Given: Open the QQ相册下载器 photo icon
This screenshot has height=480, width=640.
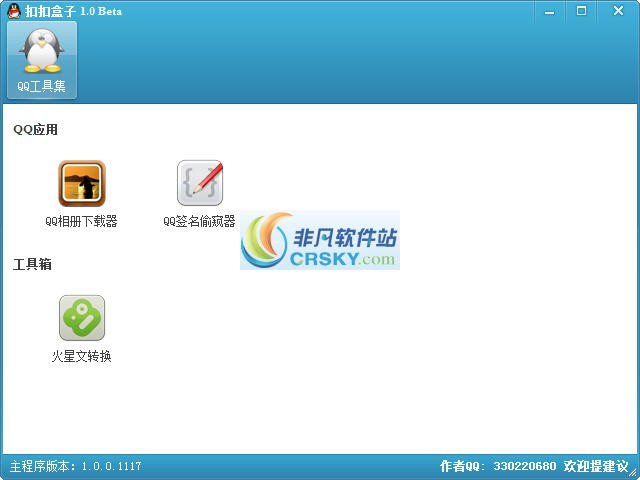Looking at the screenshot, I should (x=82, y=183).
